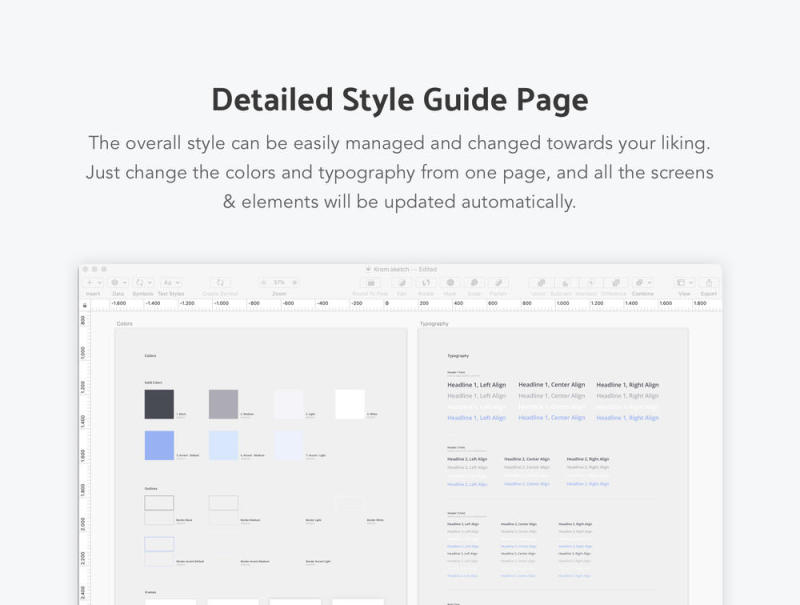Click the Subtract boolean icon
800x605 pixels.
pos(565,283)
